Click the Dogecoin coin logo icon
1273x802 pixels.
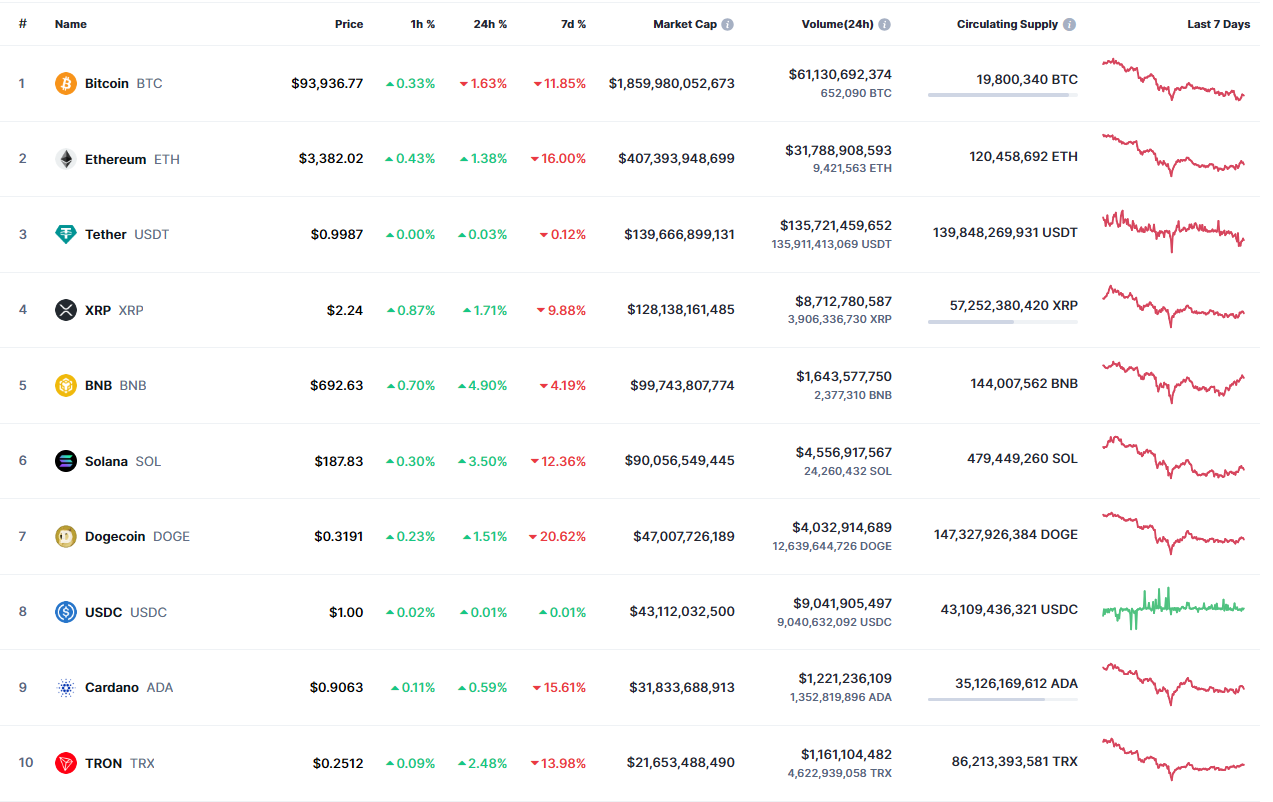click(66, 536)
